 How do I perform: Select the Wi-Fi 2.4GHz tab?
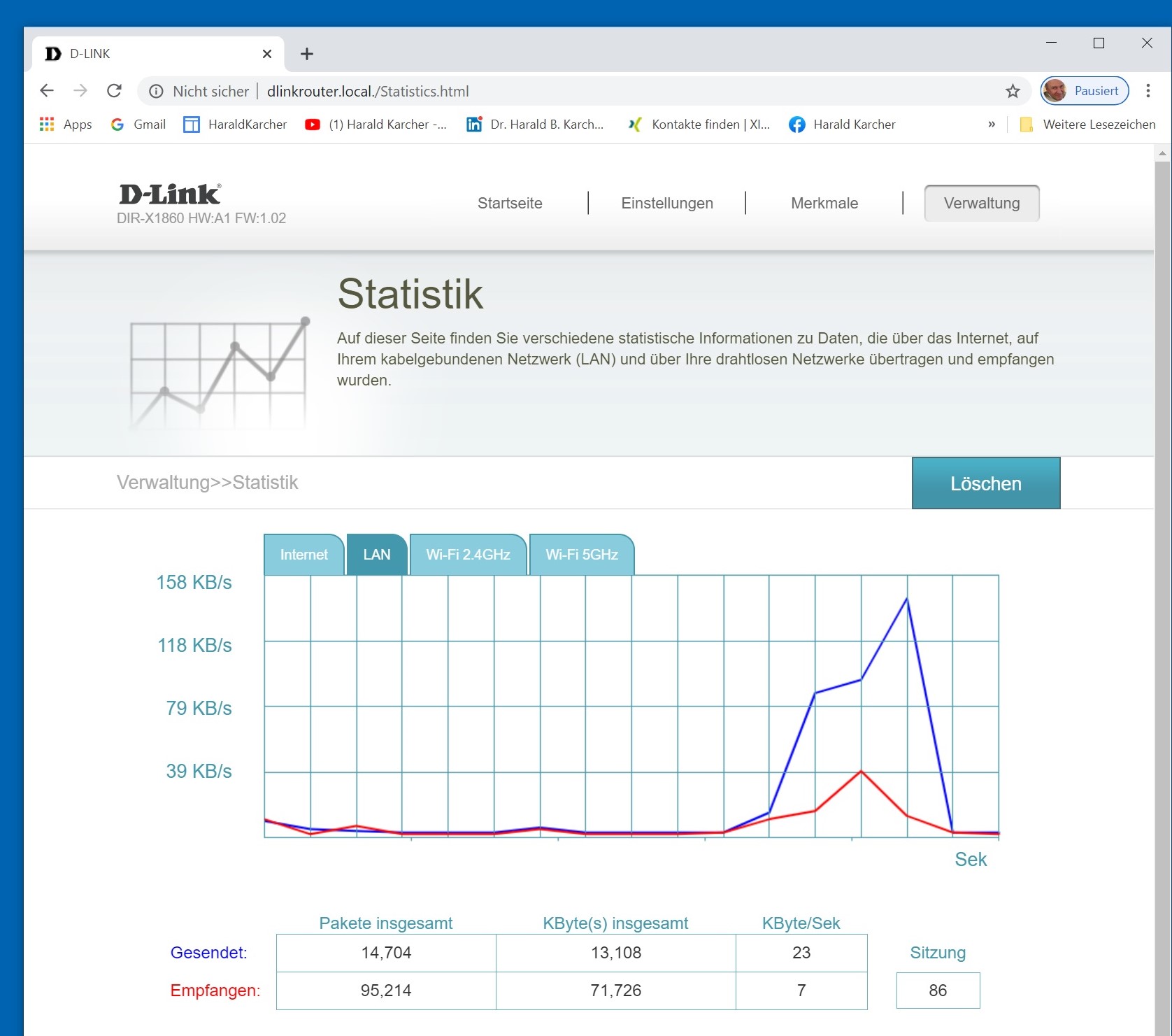point(468,555)
